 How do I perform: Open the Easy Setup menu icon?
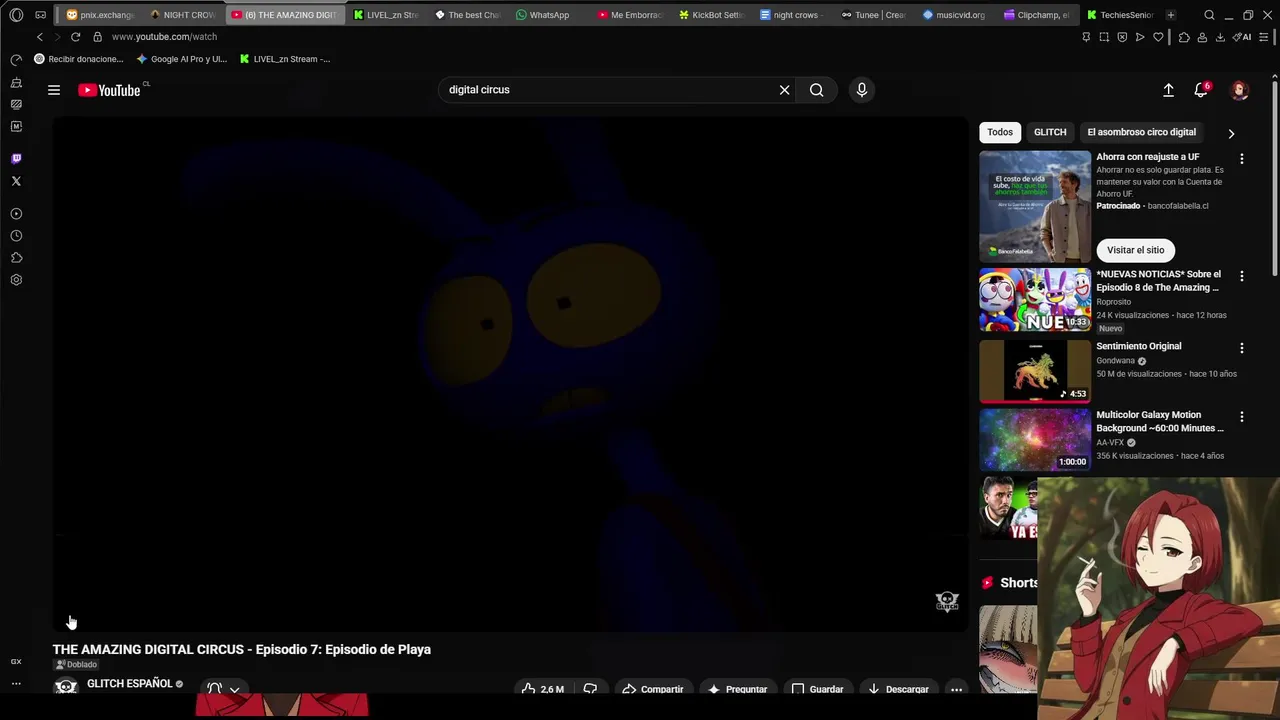[x=1265, y=37]
